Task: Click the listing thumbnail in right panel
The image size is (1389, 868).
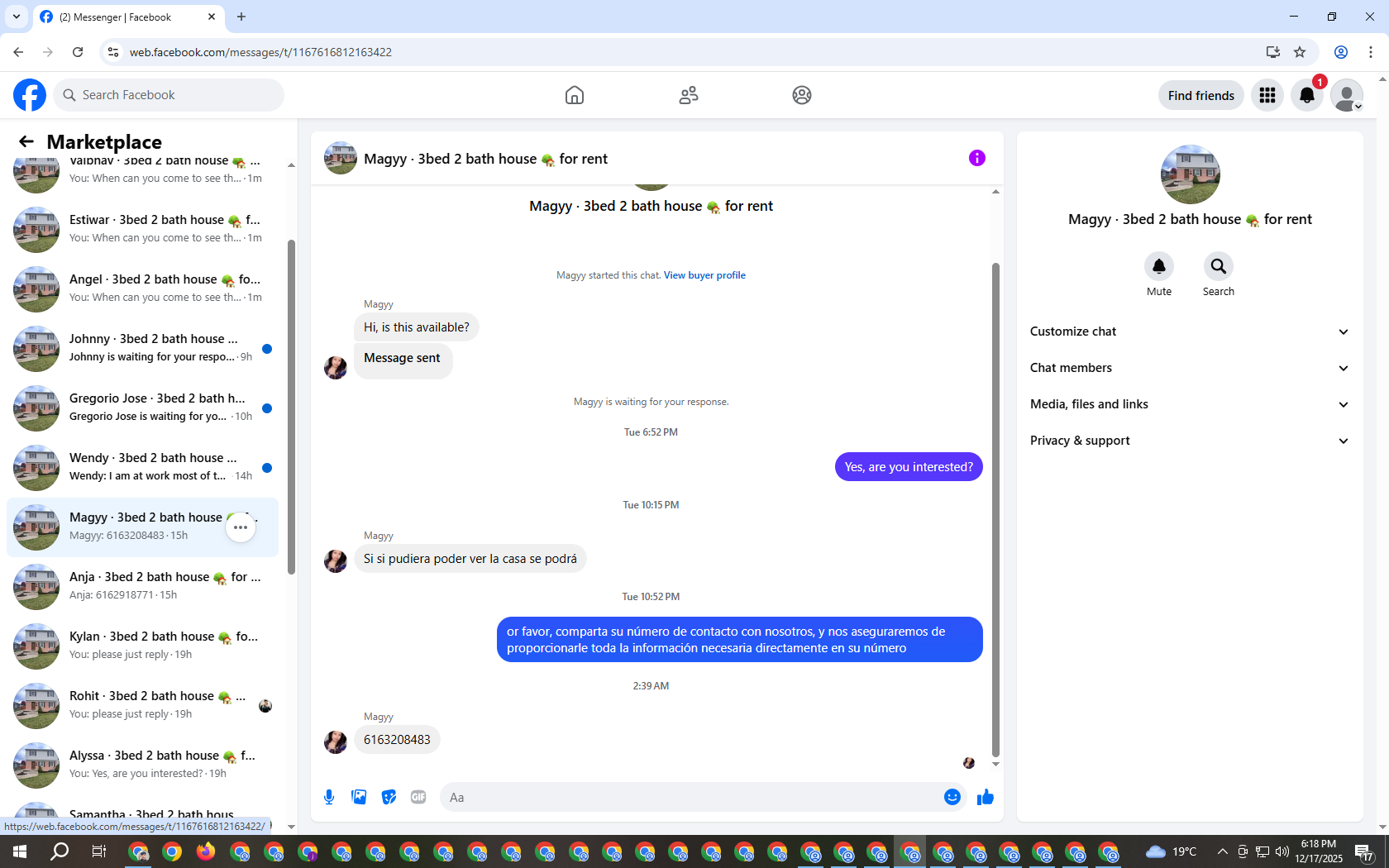Action: point(1190,174)
